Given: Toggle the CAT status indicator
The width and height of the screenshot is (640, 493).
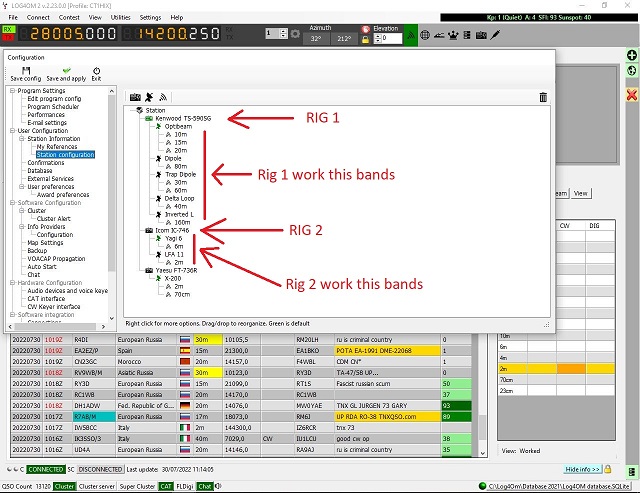Looking at the screenshot, I should 166,486.
